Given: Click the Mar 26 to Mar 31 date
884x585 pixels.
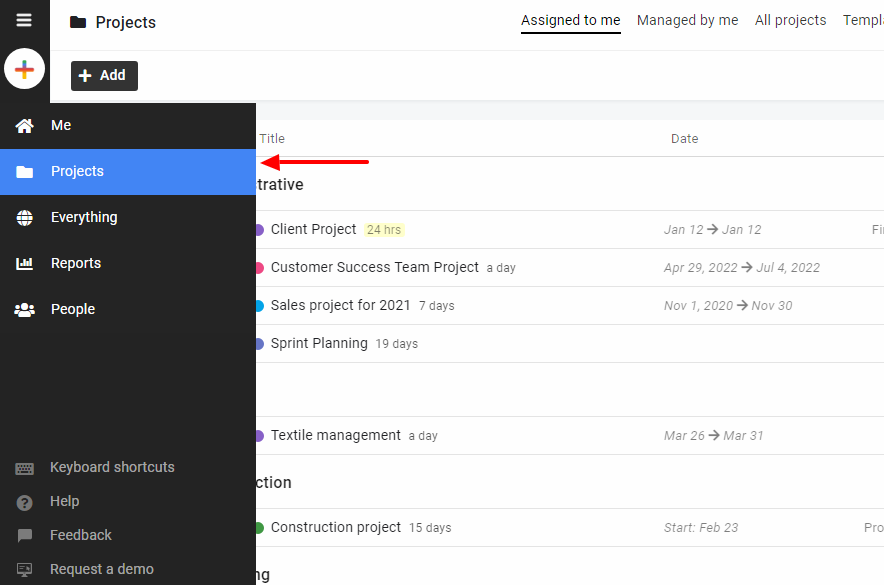Looking at the screenshot, I should [x=713, y=436].
